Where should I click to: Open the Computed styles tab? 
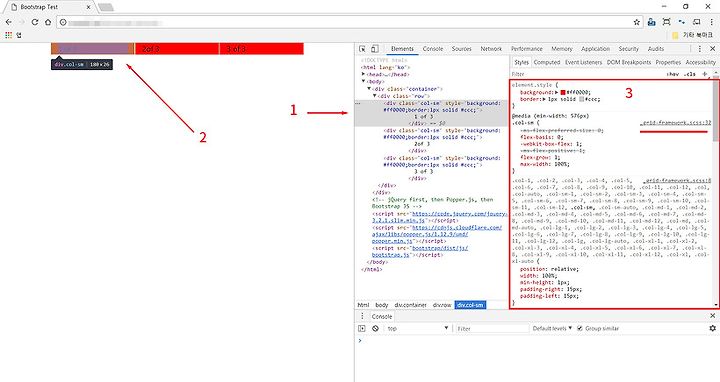pos(546,62)
